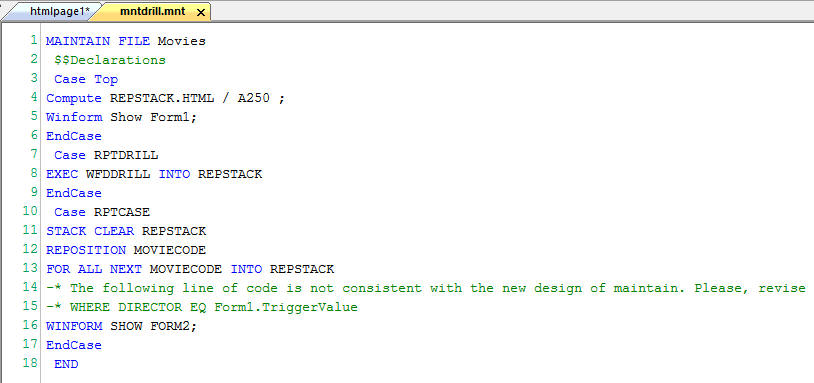Click the REPOSITION MOVIECODE line
Screen dimensions: 814x383
(126, 250)
